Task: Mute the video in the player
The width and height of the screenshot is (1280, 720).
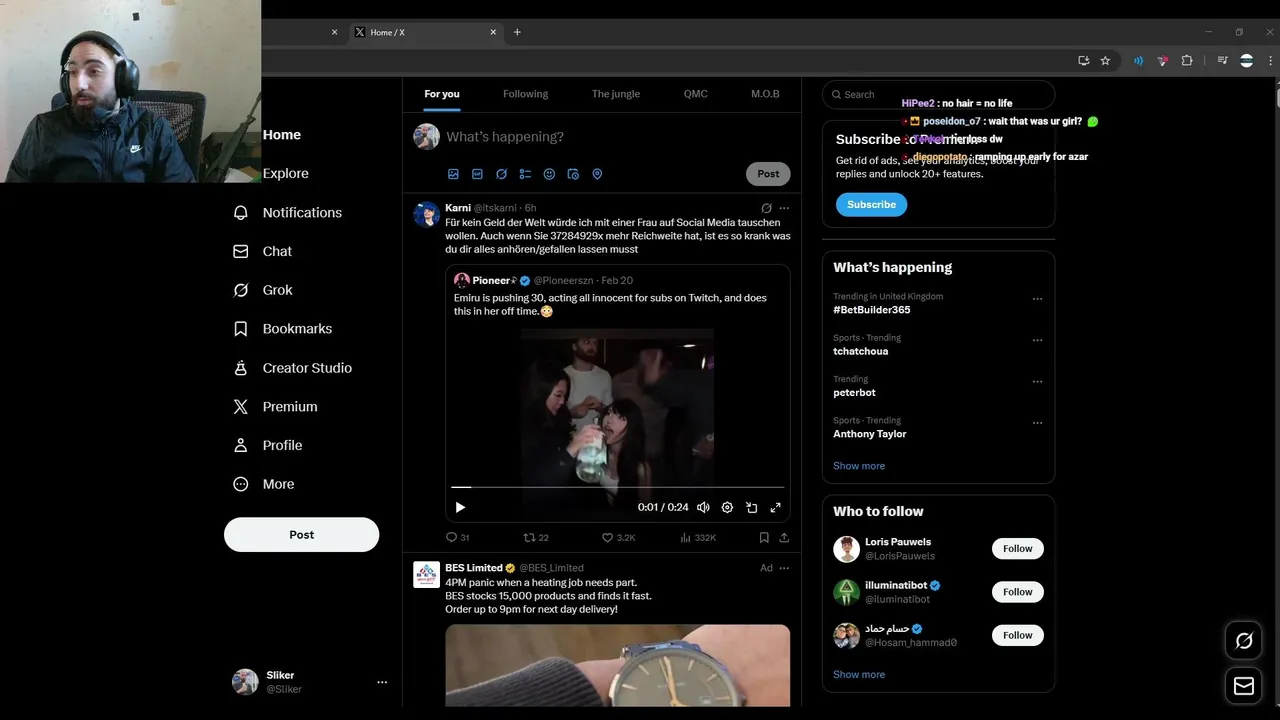Action: tap(703, 507)
